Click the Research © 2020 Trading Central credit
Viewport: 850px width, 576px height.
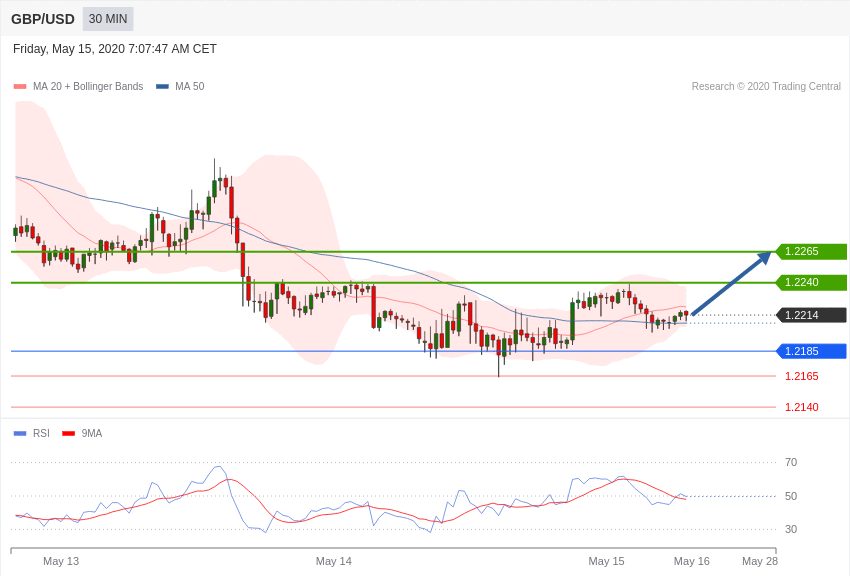(x=766, y=86)
